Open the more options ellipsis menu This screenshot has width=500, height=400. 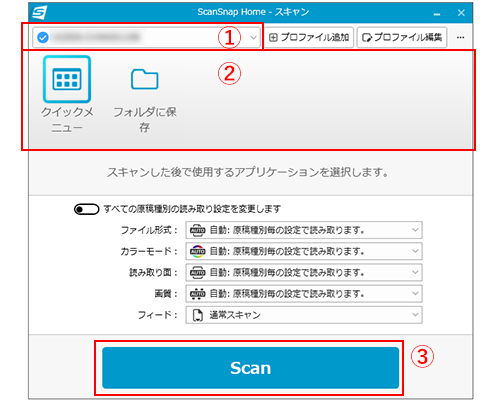pos(461,37)
